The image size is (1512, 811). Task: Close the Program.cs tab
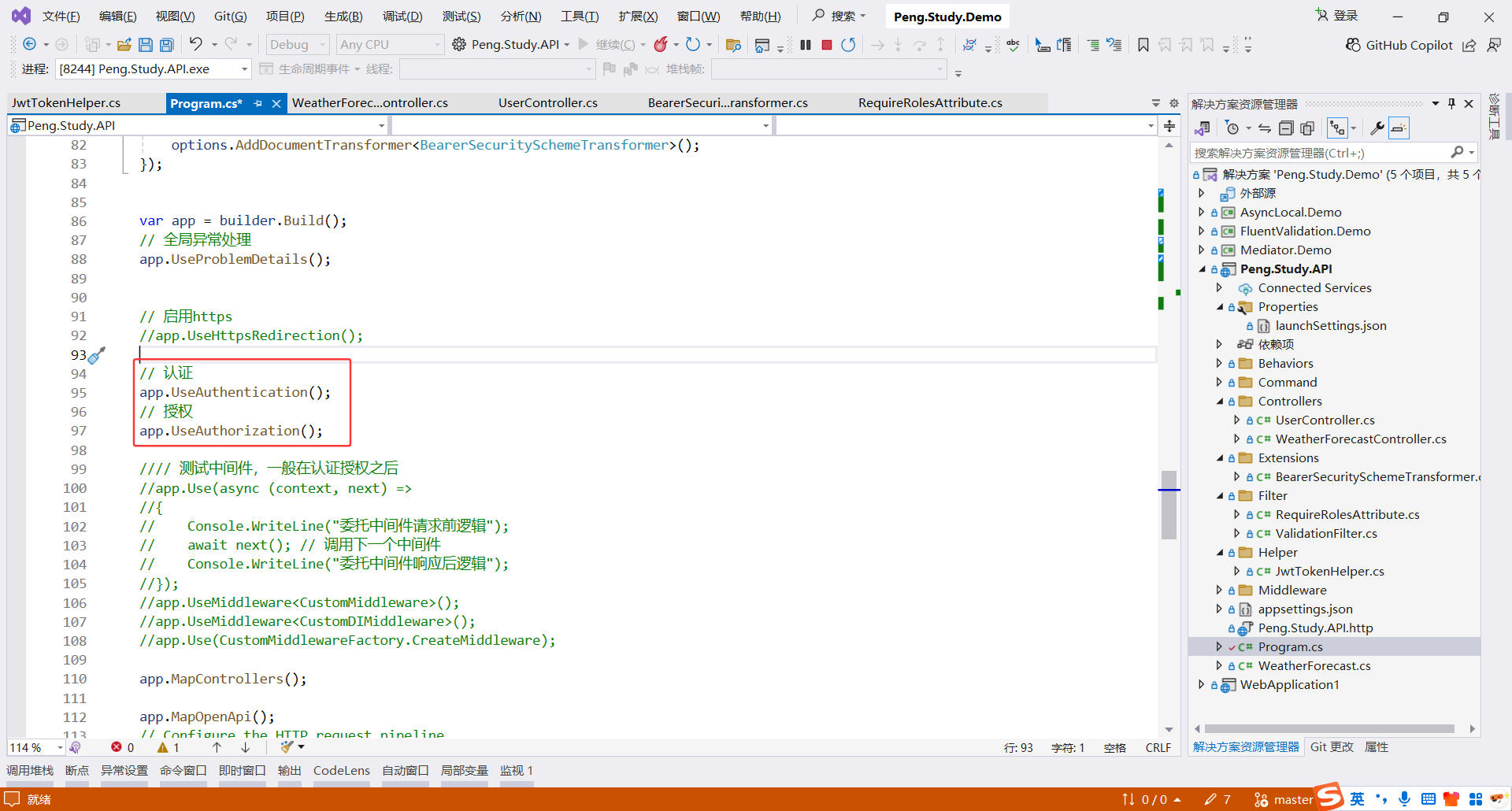pyautogui.click(x=276, y=103)
